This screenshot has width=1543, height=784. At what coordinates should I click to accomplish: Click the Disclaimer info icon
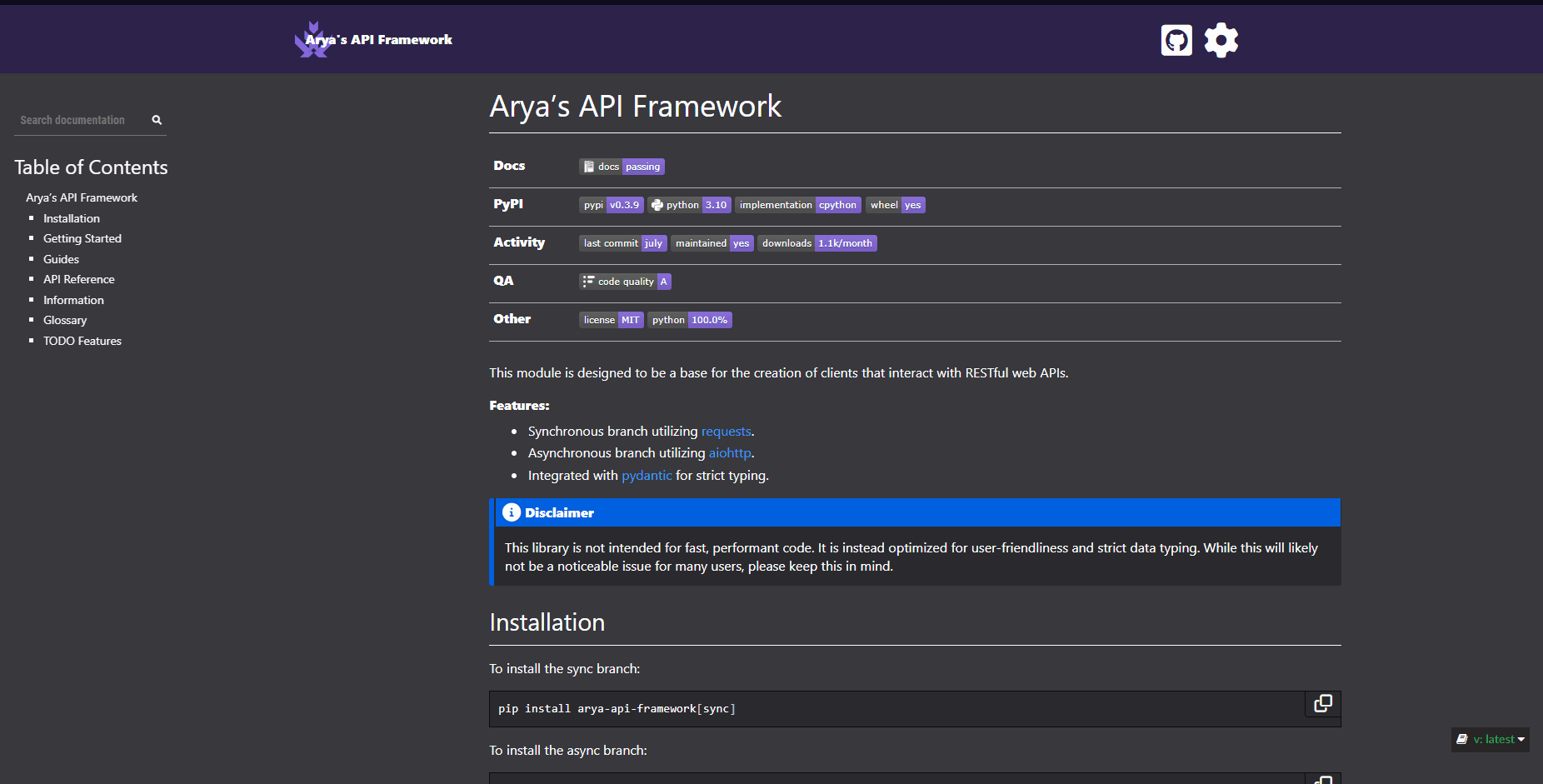pyautogui.click(x=512, y=512)
